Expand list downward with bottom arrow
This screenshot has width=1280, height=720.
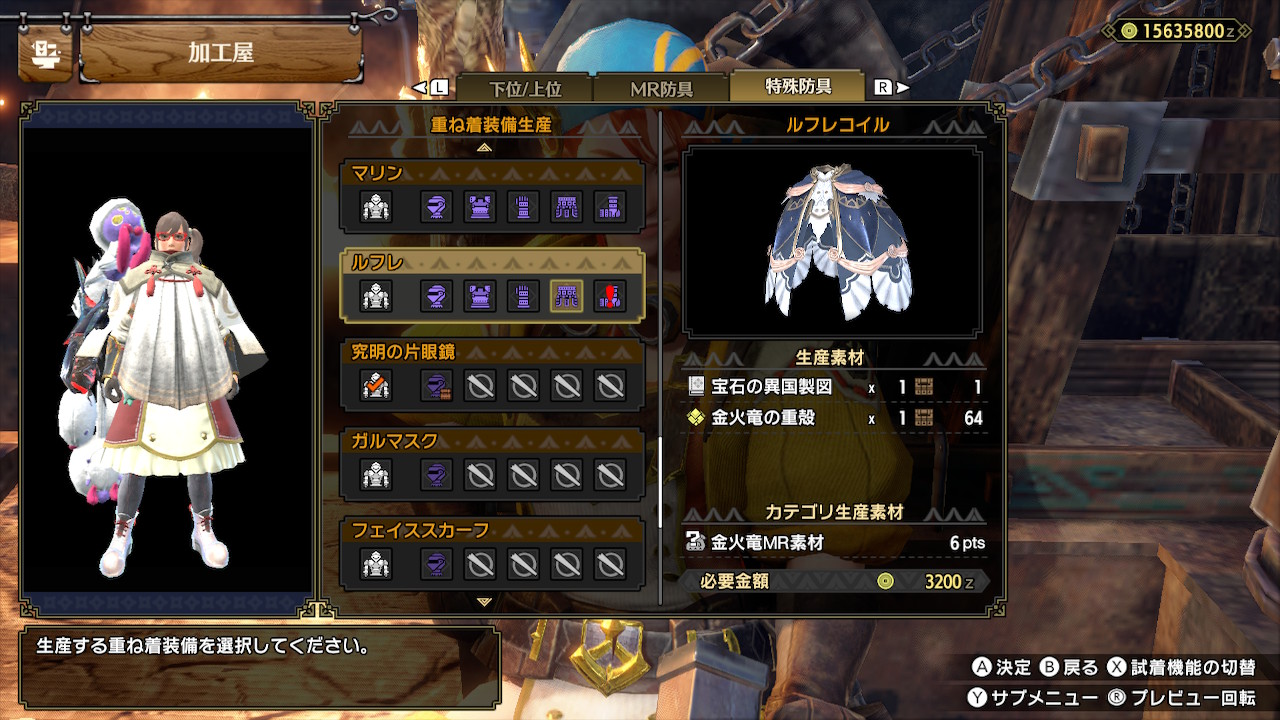pyautogui.click(x=484, y=602)
